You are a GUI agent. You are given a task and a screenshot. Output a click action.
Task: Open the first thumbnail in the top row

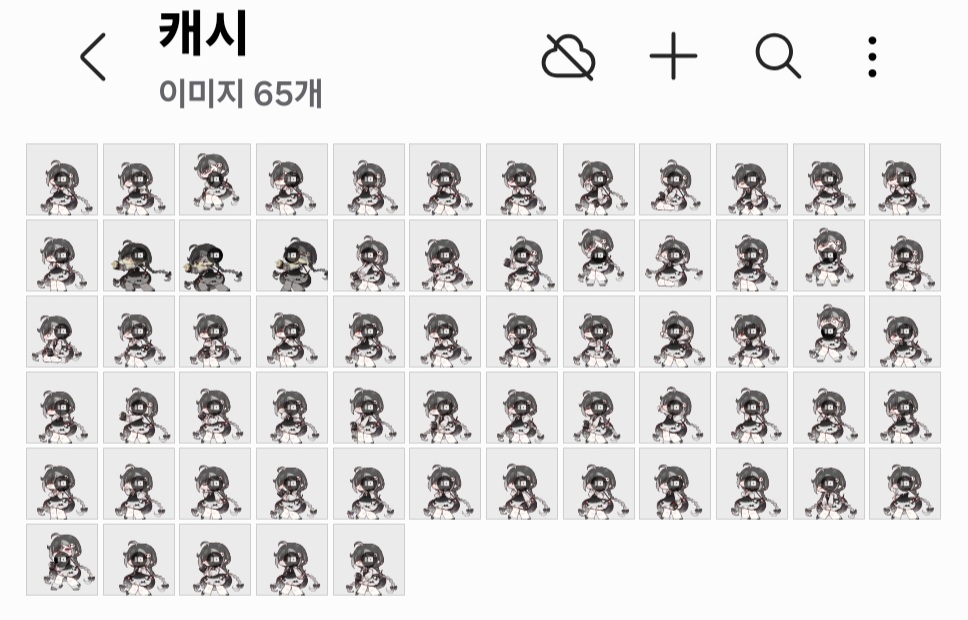tap(62, 179)
